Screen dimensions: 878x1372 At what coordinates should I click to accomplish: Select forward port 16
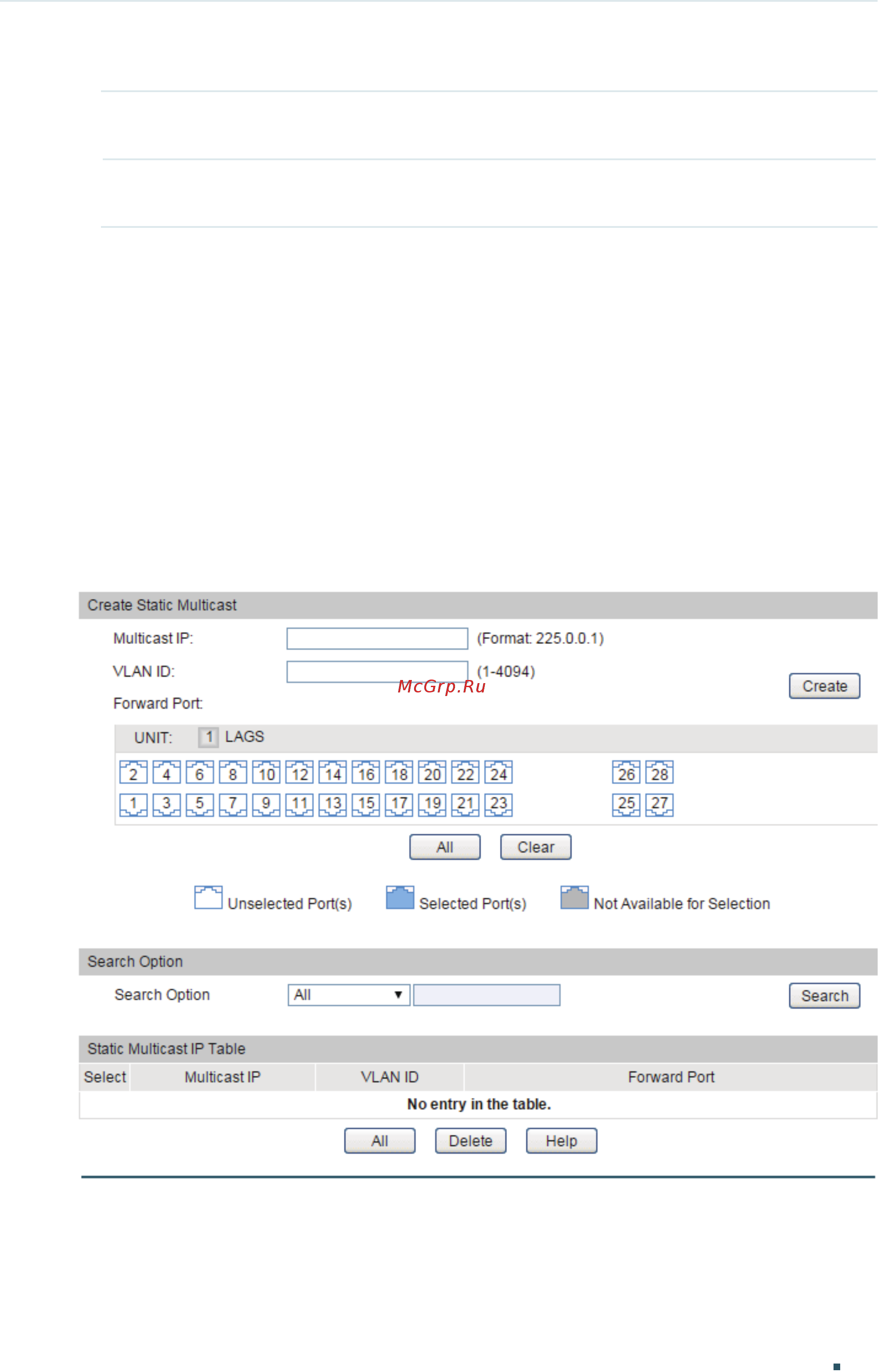tap(366, 773)
